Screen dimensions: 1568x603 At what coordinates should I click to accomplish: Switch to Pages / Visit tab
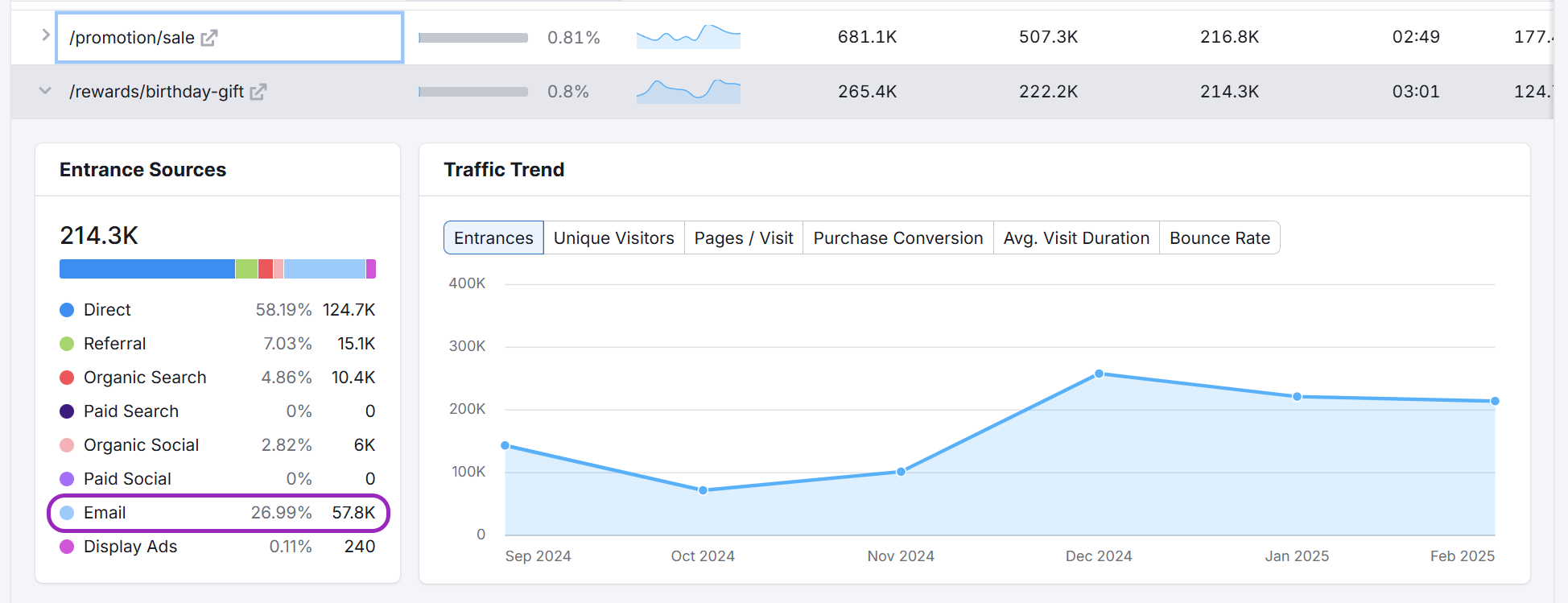coord(743,238)
